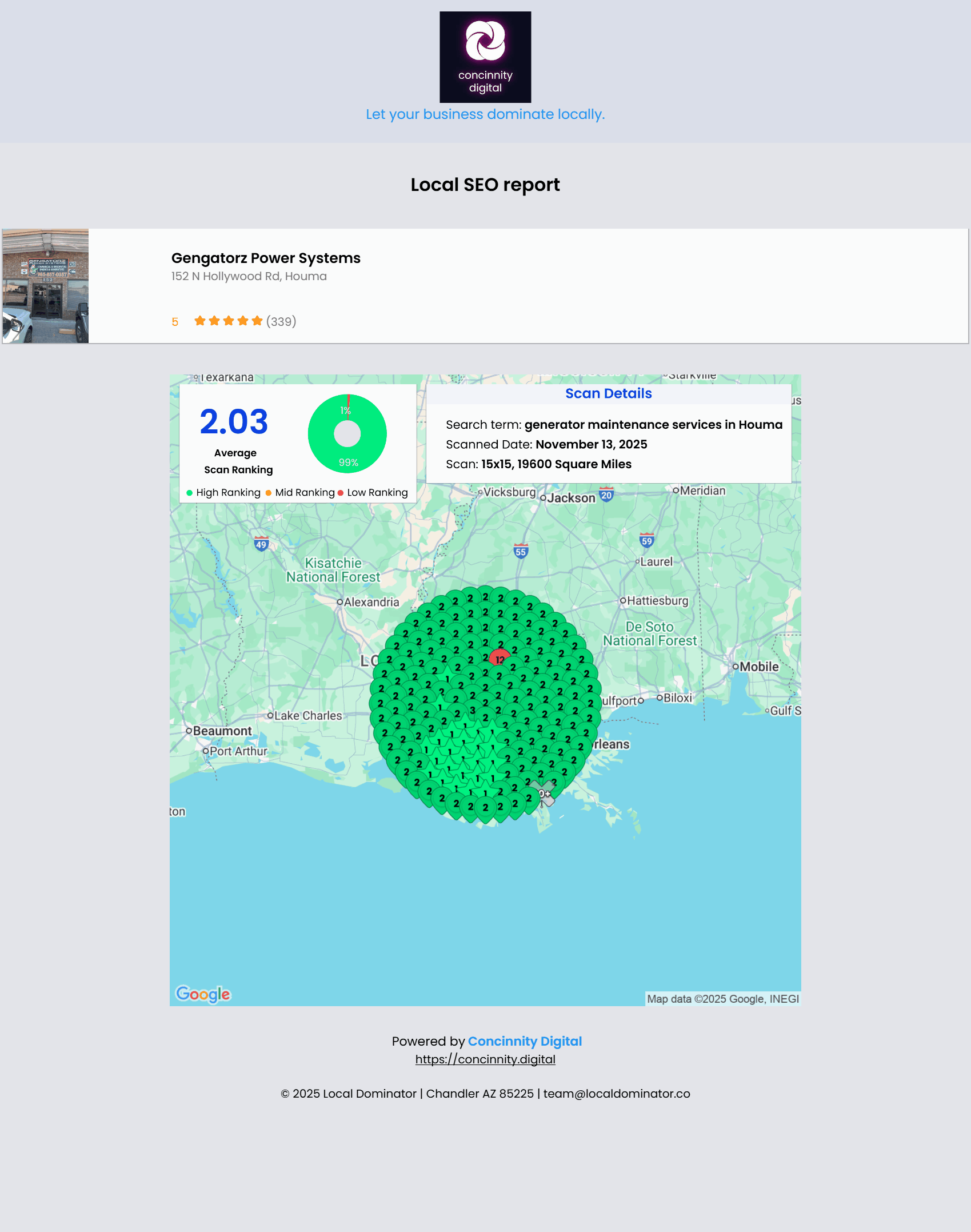The width and height of the screenshot is (971, 1232).
Task: Click the five-star rating icons
Action: pos(228,321)
